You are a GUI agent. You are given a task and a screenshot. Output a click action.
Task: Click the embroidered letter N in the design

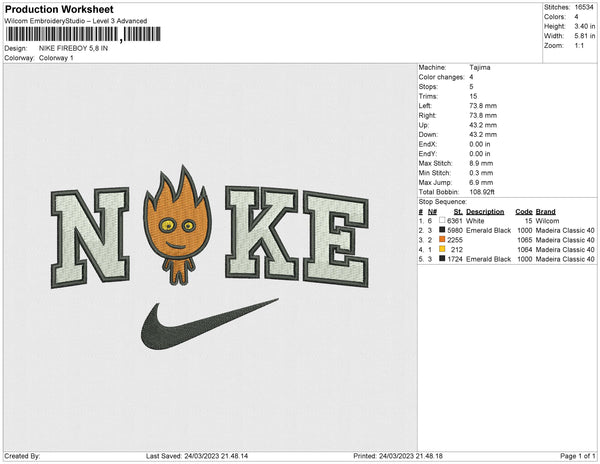(x=90, y=238)
